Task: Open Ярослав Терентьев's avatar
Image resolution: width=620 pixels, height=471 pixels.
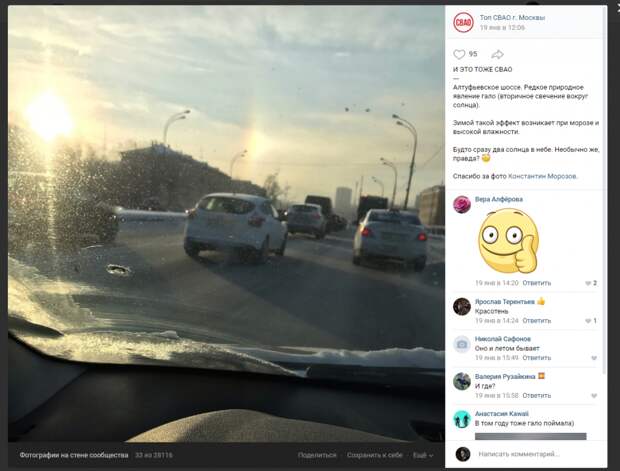Action: tap(462, 306)
